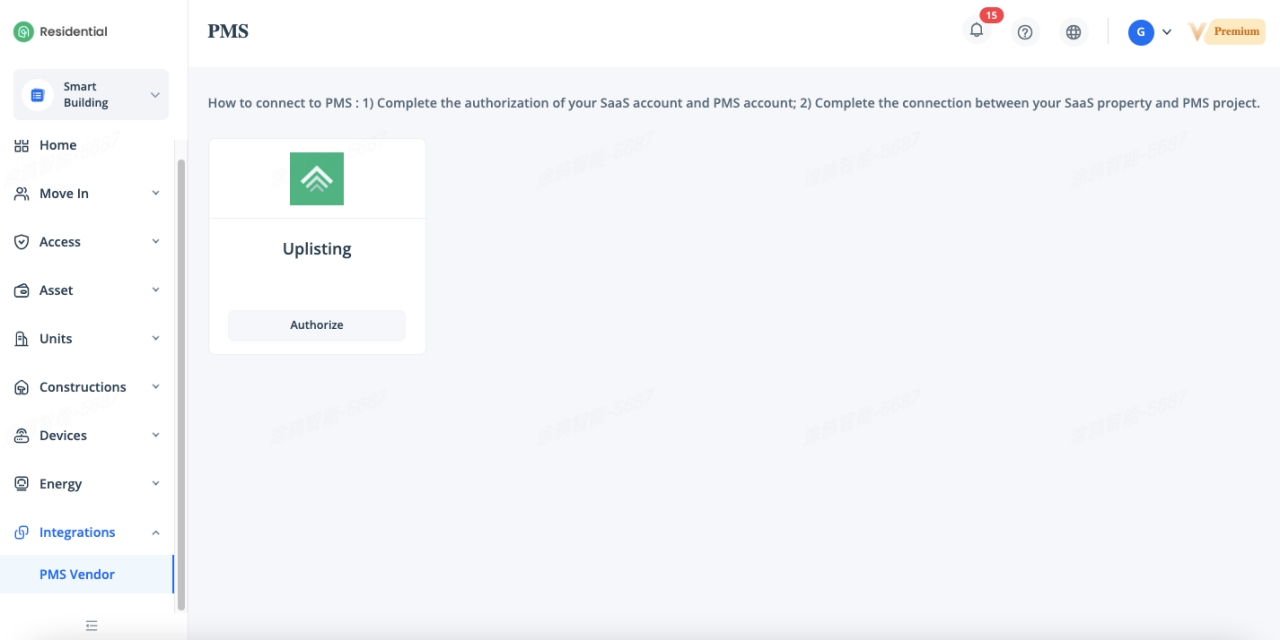Click the Residential logo icon
1280x640 pixels.
coord(23,32)
